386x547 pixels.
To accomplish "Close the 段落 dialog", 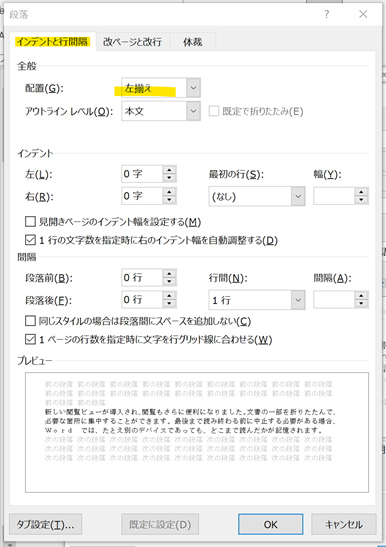I will click(363, 14).
